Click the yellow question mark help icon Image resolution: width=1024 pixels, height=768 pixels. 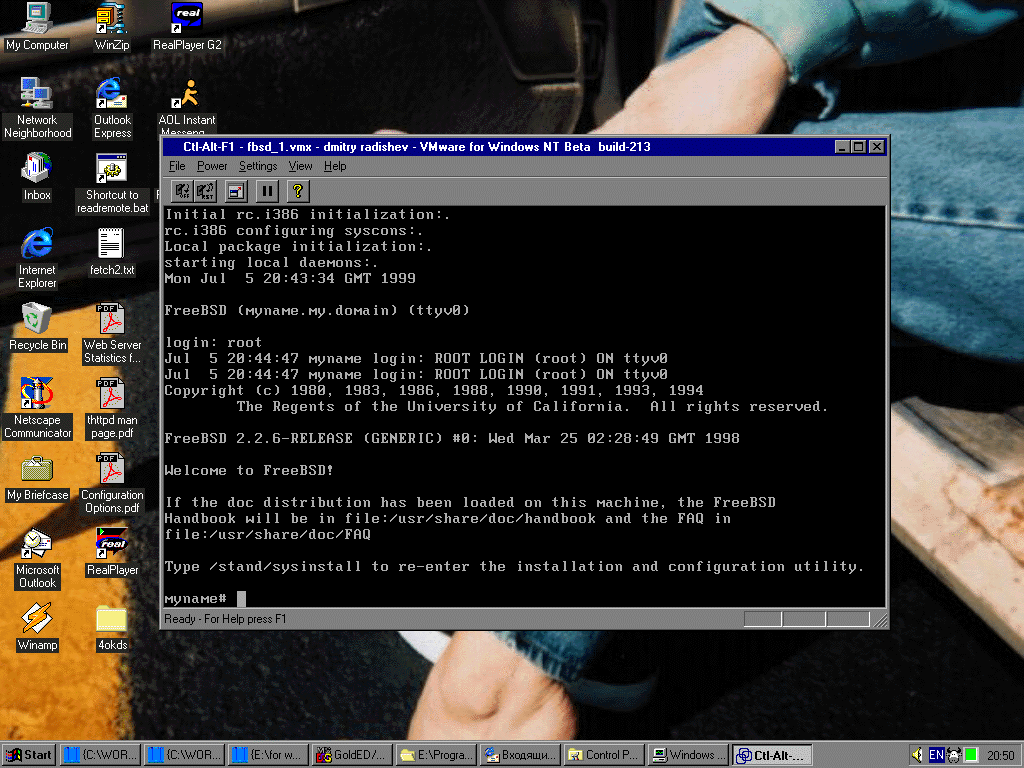point(298,191)
